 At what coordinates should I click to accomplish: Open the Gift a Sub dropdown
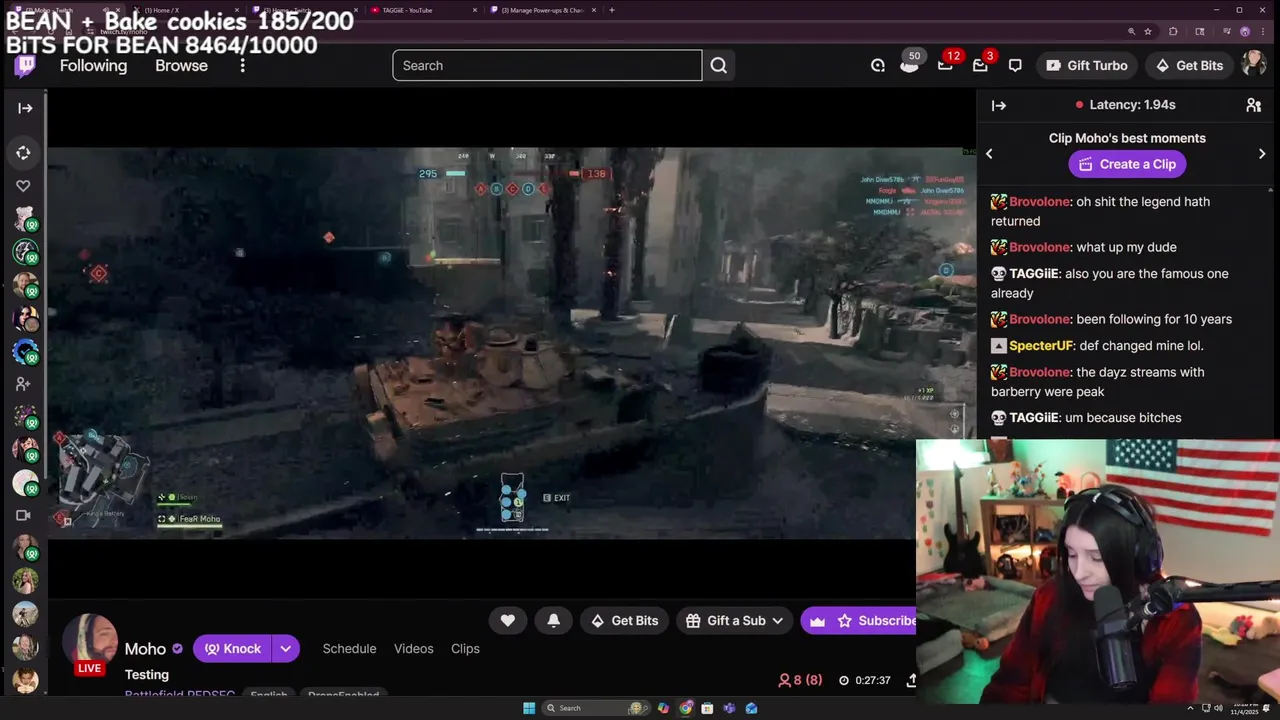[734, 621]
